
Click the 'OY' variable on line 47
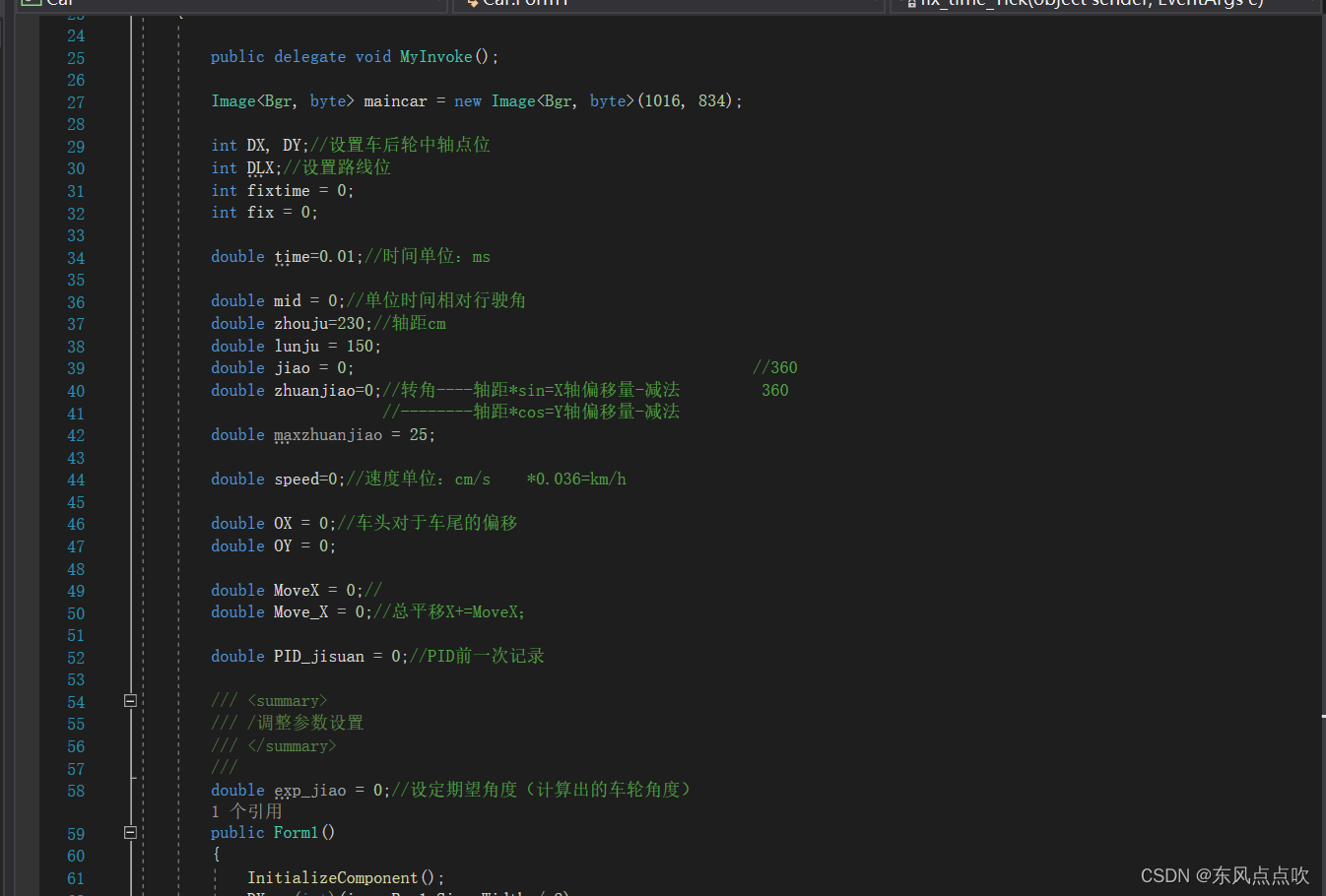[x=283, y=546]
